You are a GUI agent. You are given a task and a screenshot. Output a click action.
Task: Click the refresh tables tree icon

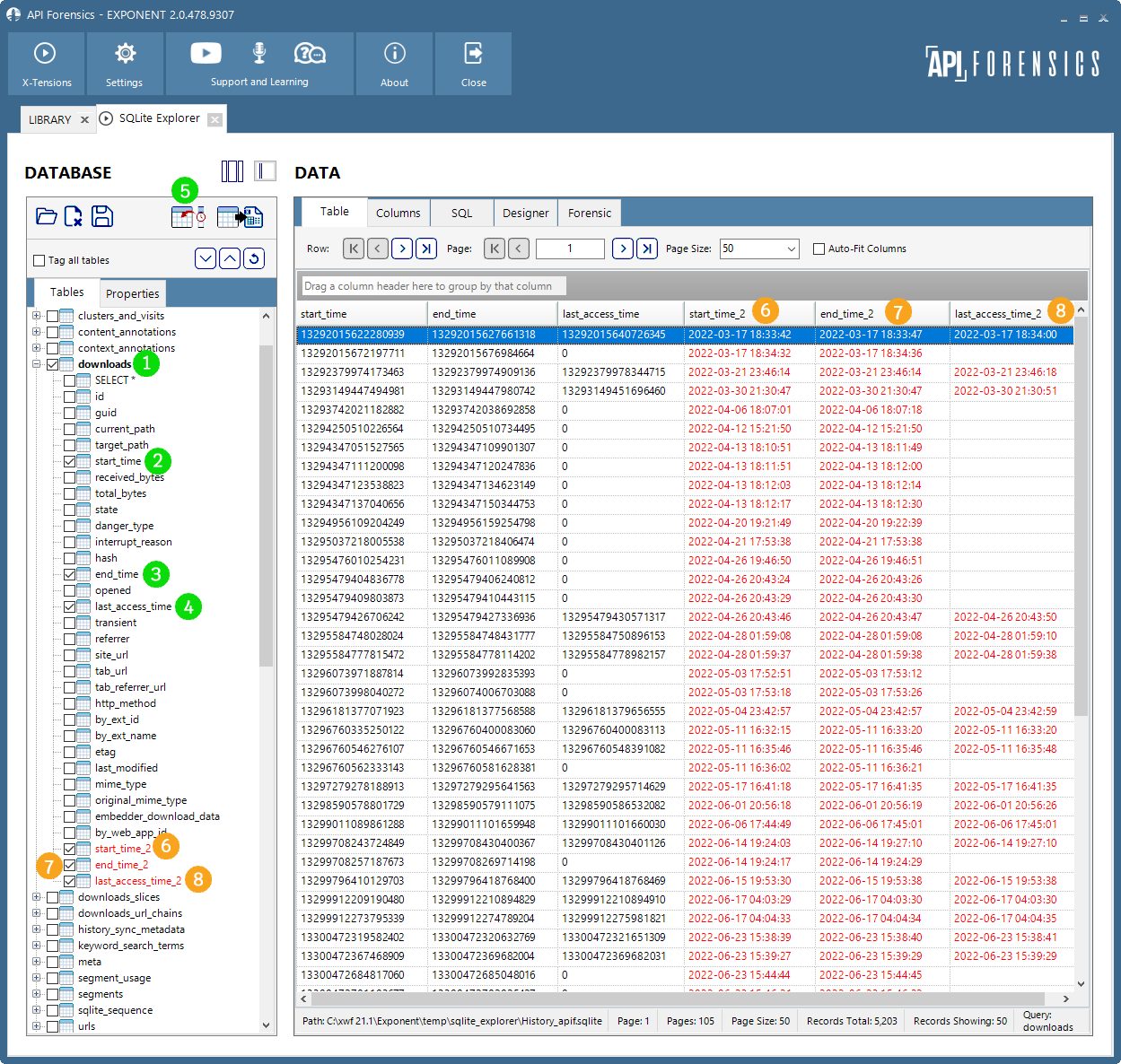coord(254,258)
